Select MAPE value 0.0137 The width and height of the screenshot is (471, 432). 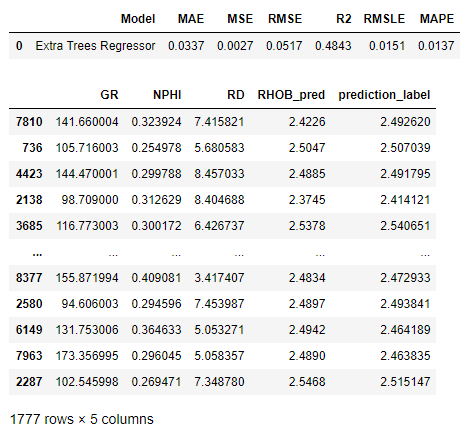(x=436, y=46)
